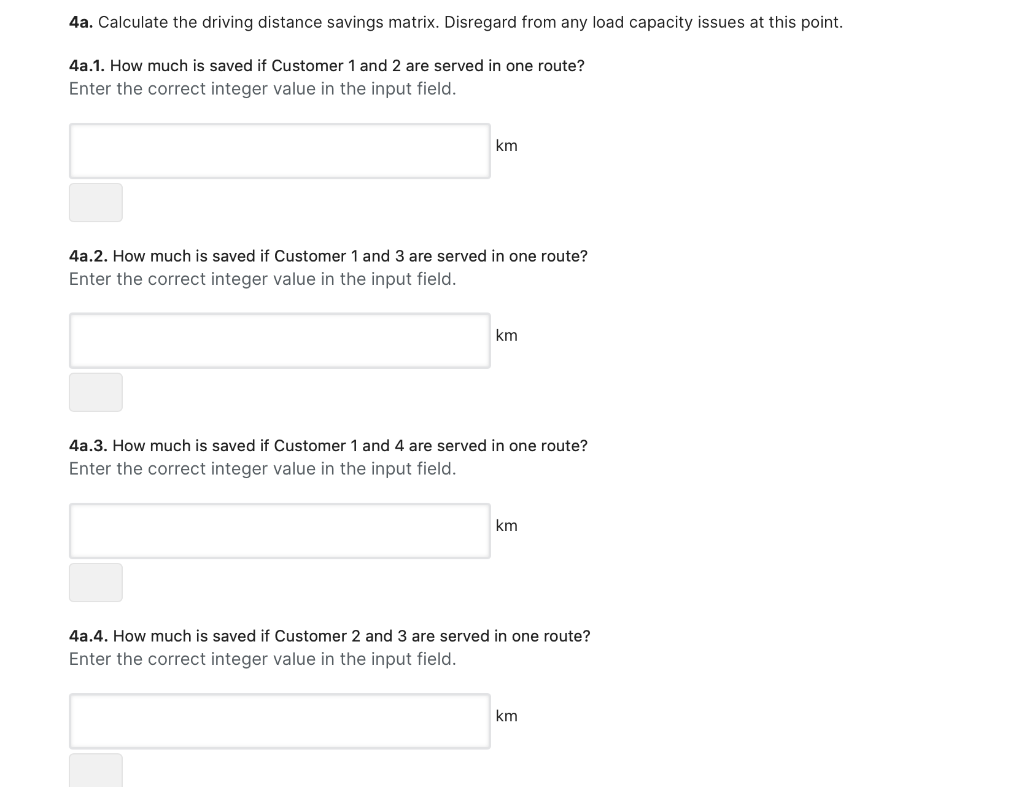Click the km label beside the 4a.3 field
The width and height of the screenshot is (1024, 787).
tap(507, 525)
